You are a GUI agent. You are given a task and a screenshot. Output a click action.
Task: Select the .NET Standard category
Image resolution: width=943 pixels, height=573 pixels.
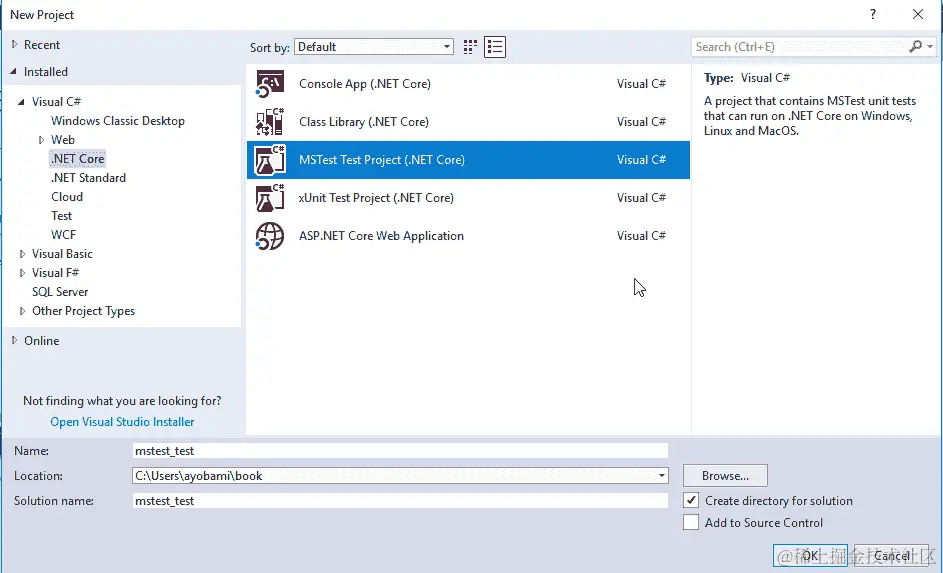point(88,178)
